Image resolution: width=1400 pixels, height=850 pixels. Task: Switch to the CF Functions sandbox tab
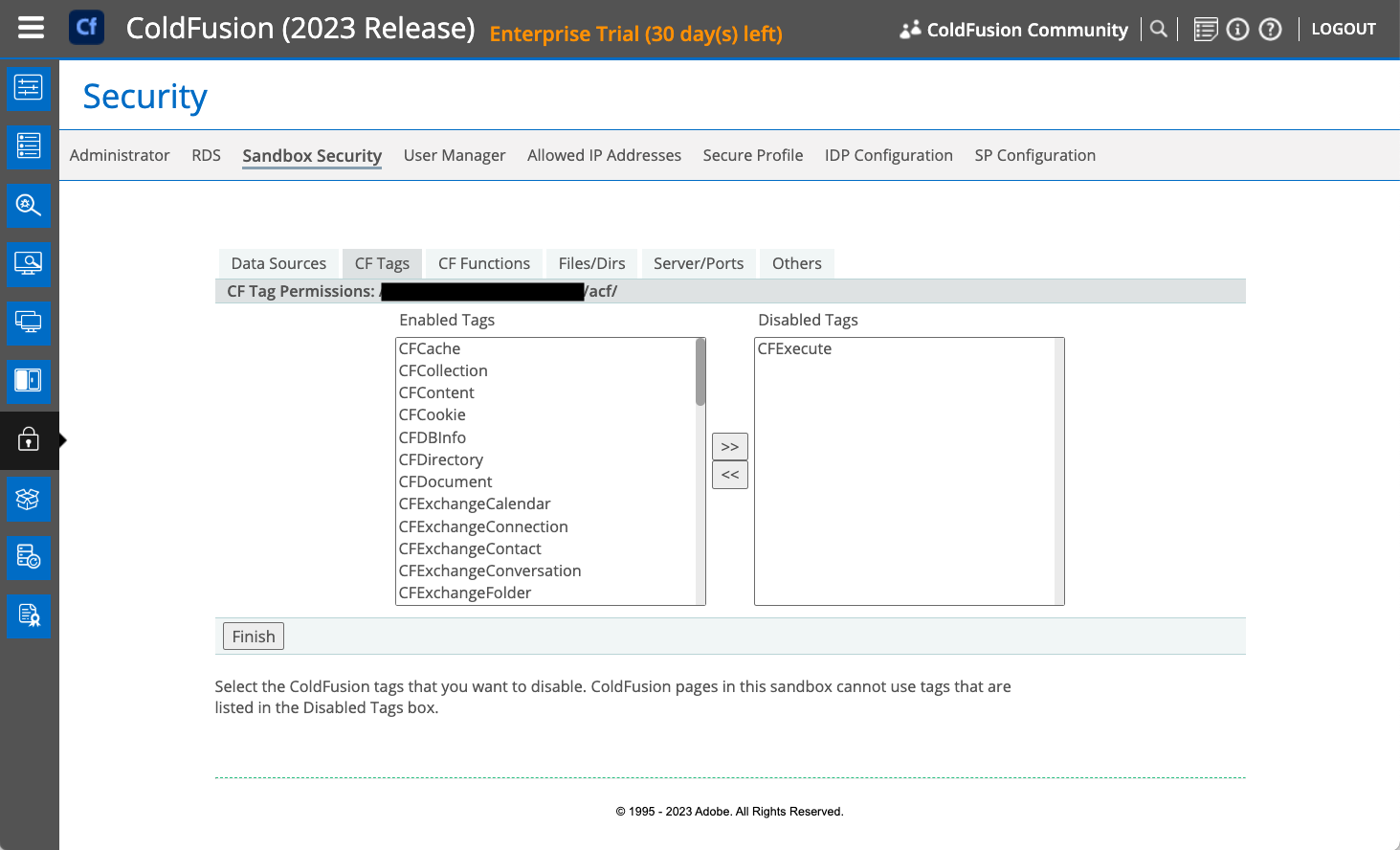tap(484, 263)
